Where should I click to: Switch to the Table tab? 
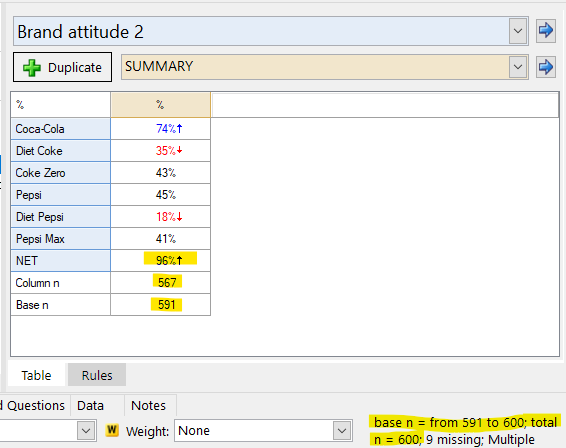click(x=36, y=375)
